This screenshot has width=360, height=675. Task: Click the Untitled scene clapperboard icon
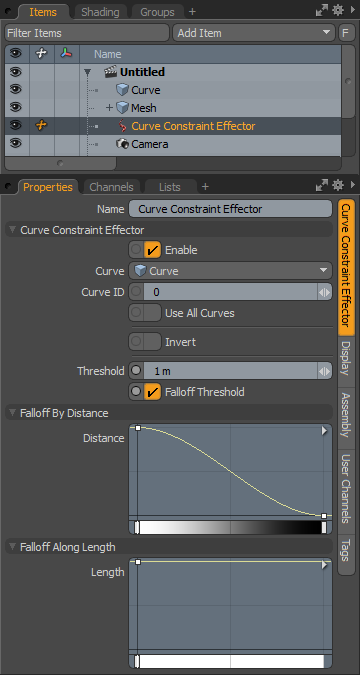[x=111, y=72]
